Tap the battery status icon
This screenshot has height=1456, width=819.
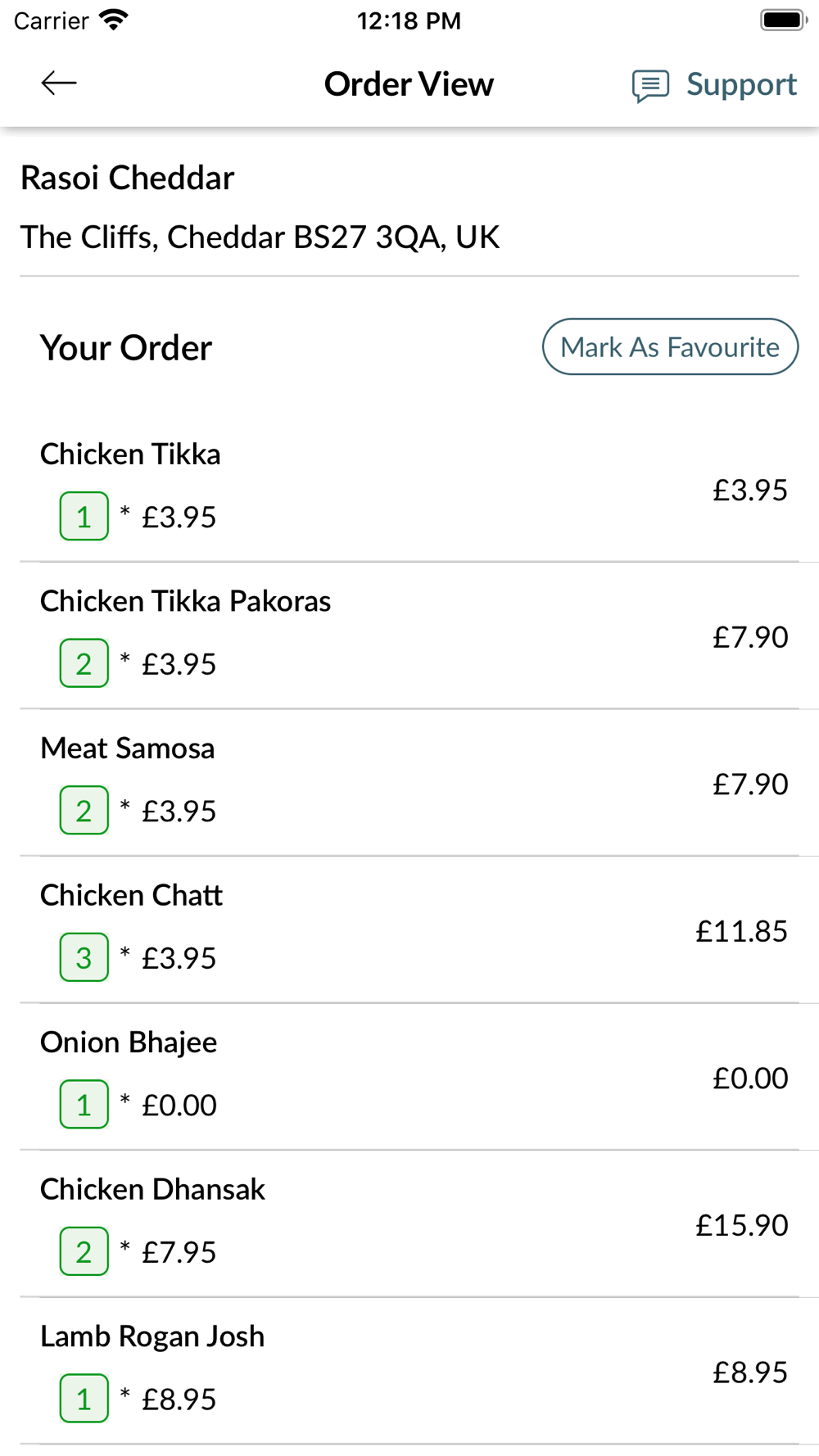tap(784, 20)
